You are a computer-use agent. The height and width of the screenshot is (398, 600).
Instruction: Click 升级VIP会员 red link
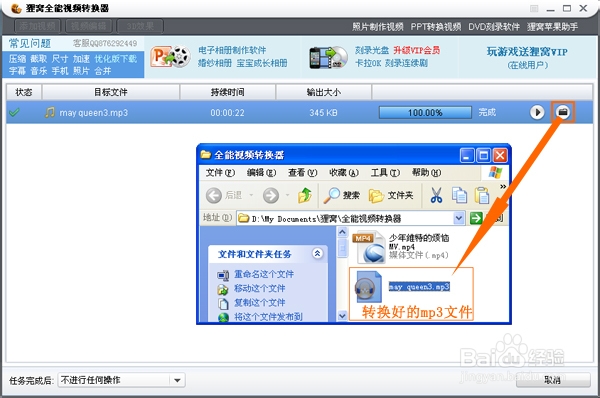coord(417,50)
